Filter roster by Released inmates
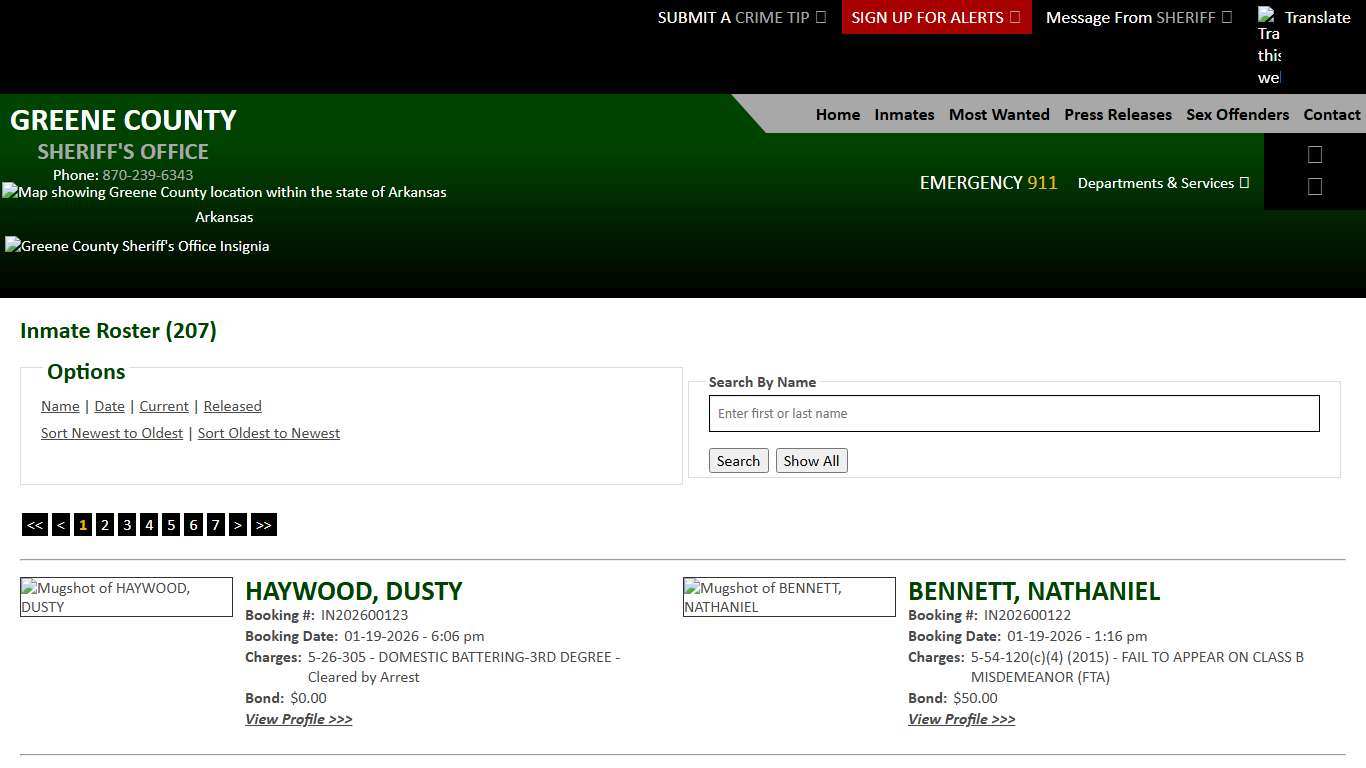This screenshot has height=768, width=1366. point(232,406)
